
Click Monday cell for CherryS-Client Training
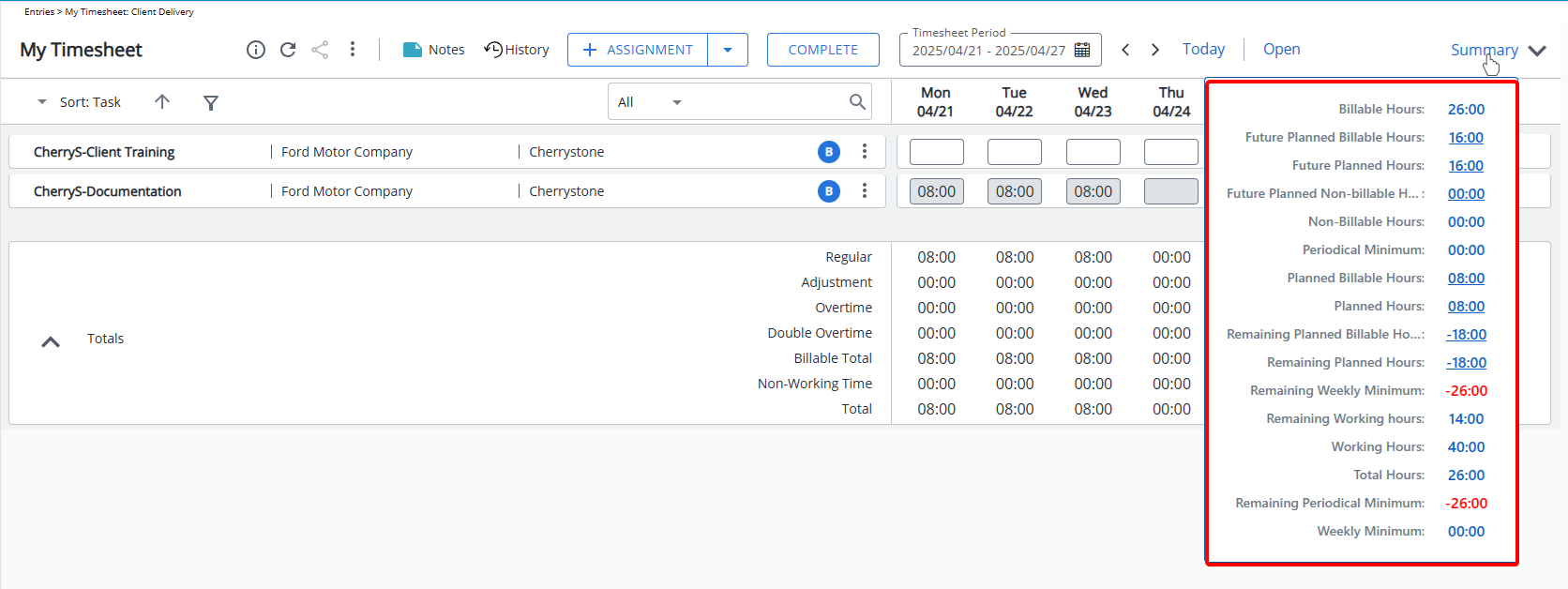[937, 152]
